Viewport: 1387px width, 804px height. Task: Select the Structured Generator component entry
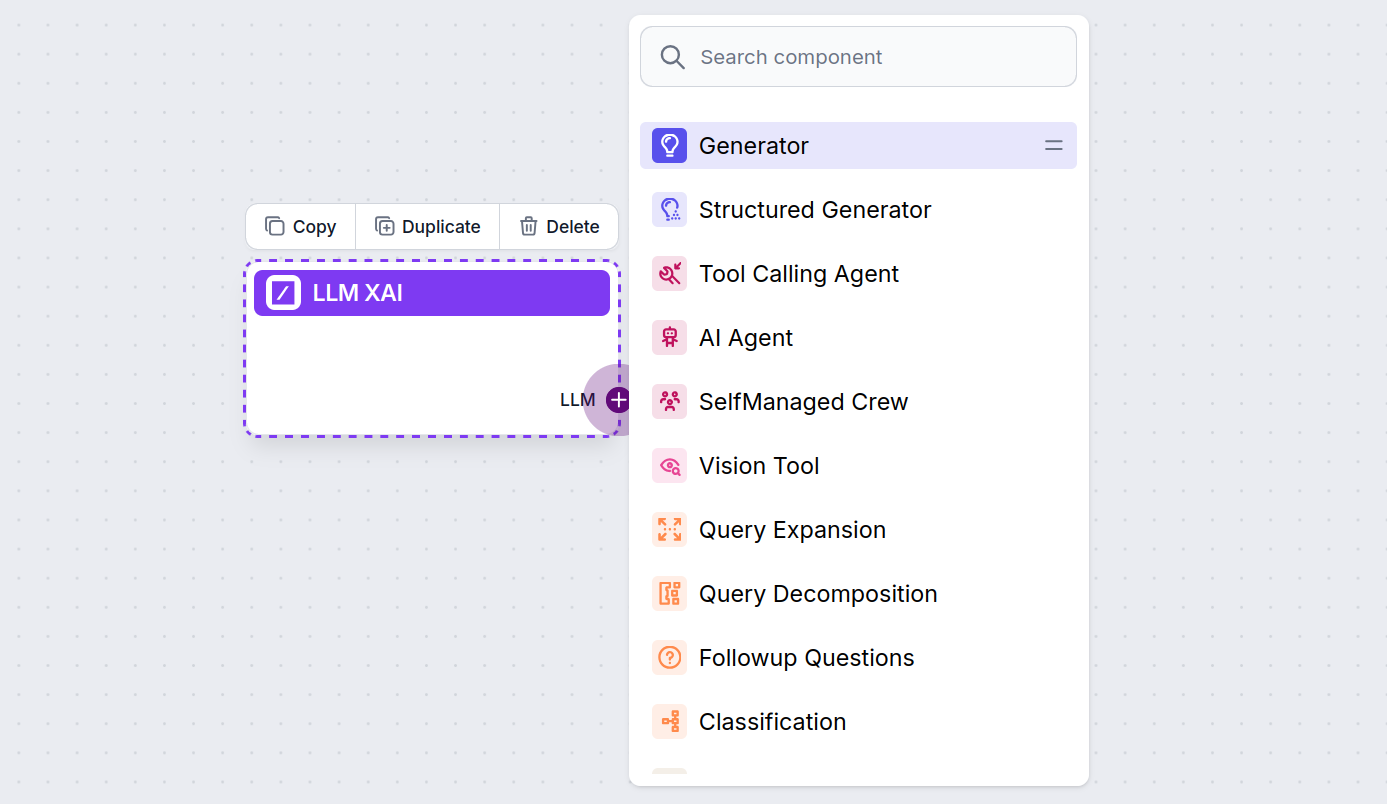coord(814,209)
